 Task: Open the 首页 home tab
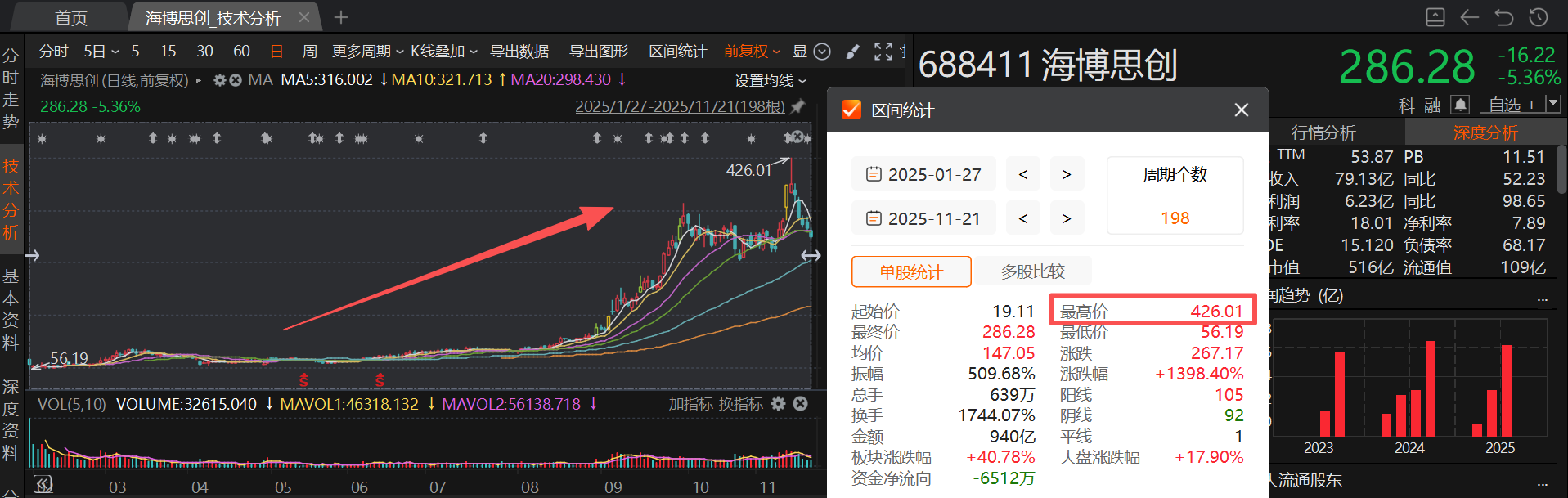click(x=70, y=17)
